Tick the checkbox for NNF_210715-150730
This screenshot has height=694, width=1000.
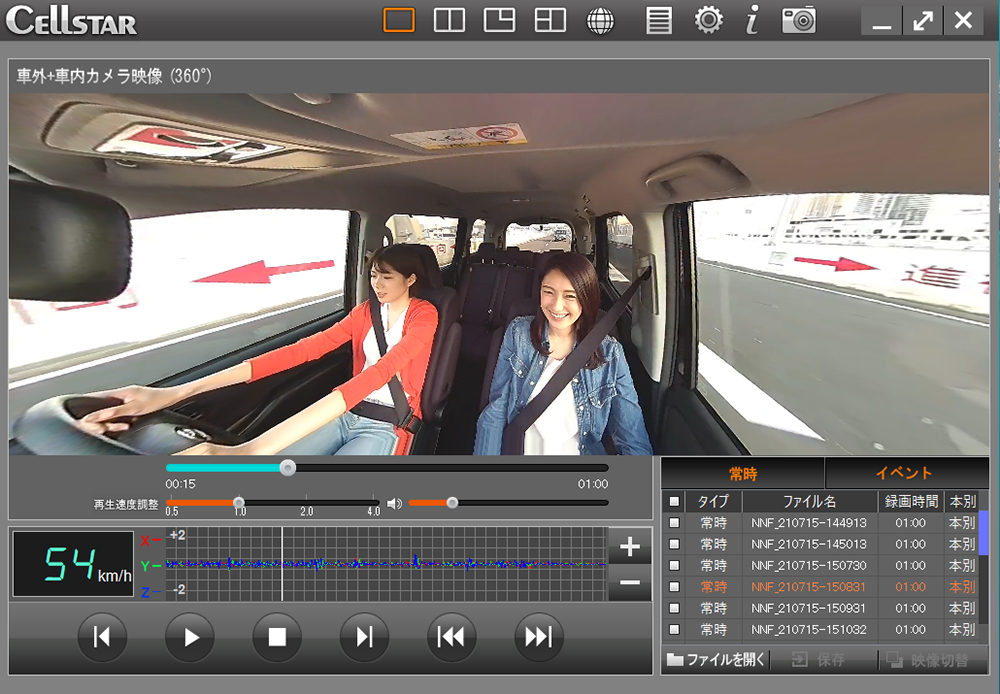tap(674, 566)
